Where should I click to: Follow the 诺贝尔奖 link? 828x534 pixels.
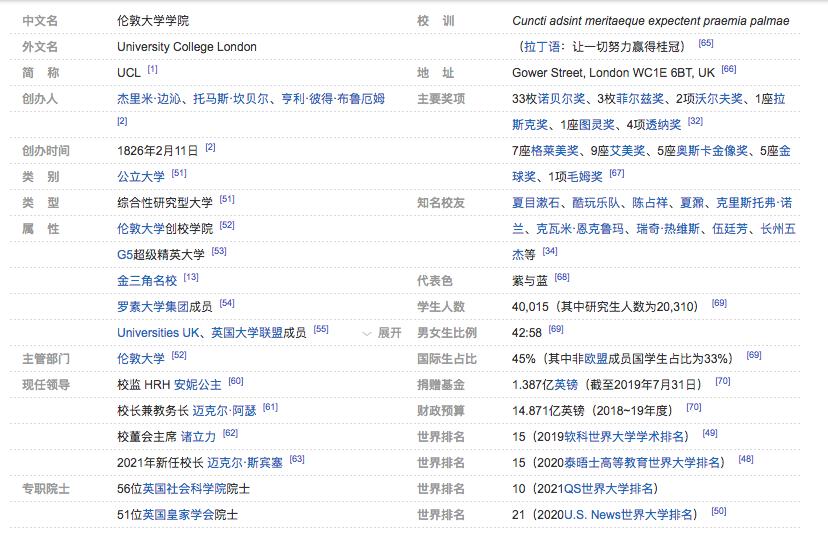[x=562, y=99]
